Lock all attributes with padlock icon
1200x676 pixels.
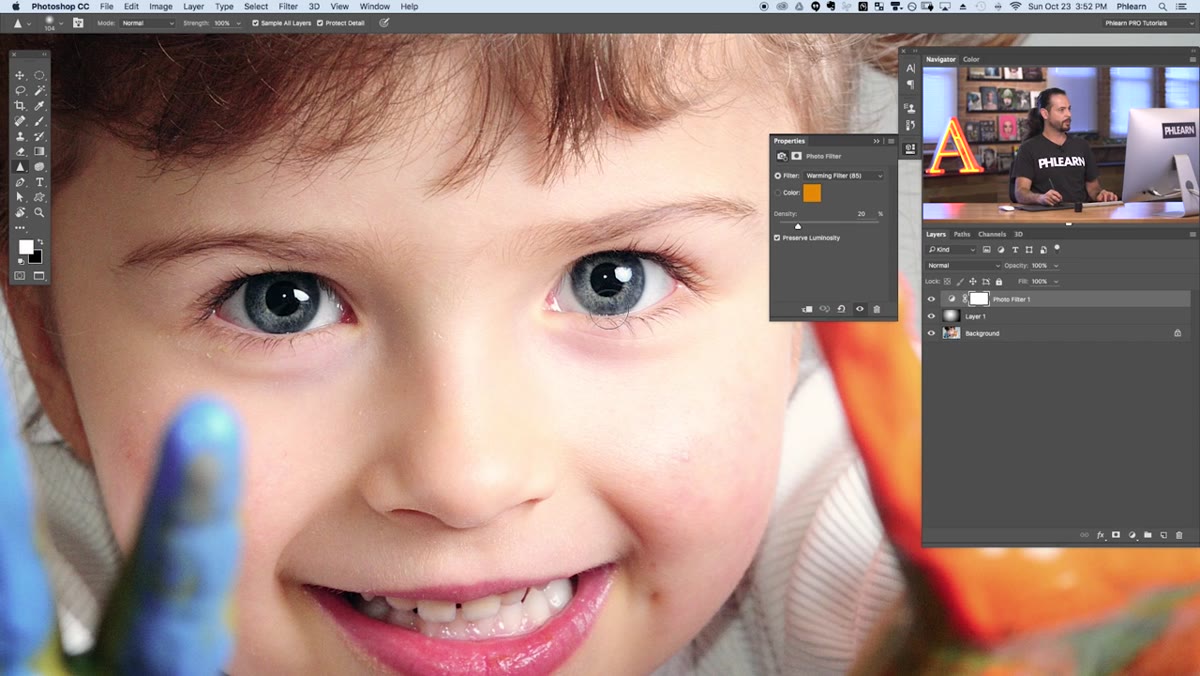[998, 282]
